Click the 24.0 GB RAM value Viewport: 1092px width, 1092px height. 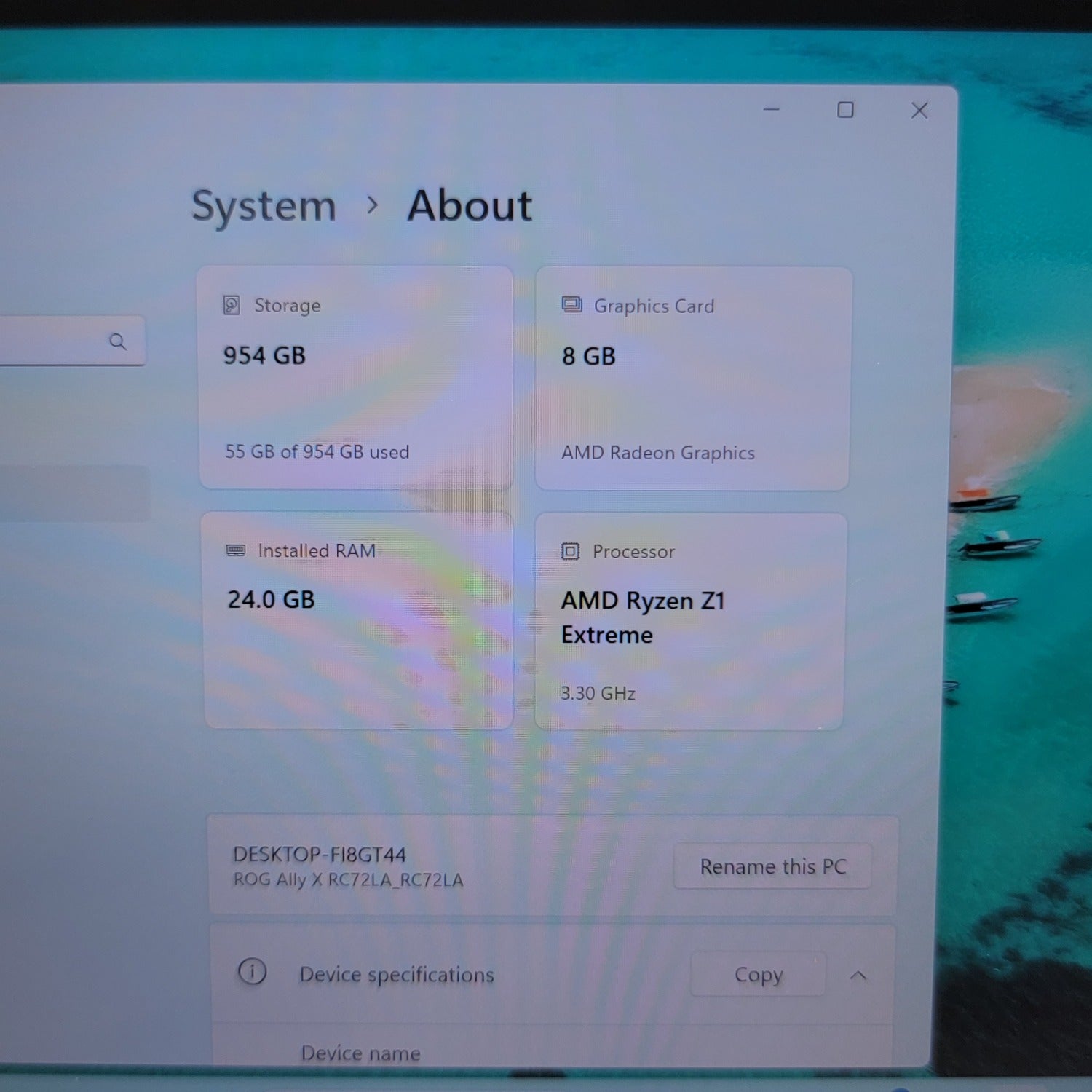pos(271,599)
